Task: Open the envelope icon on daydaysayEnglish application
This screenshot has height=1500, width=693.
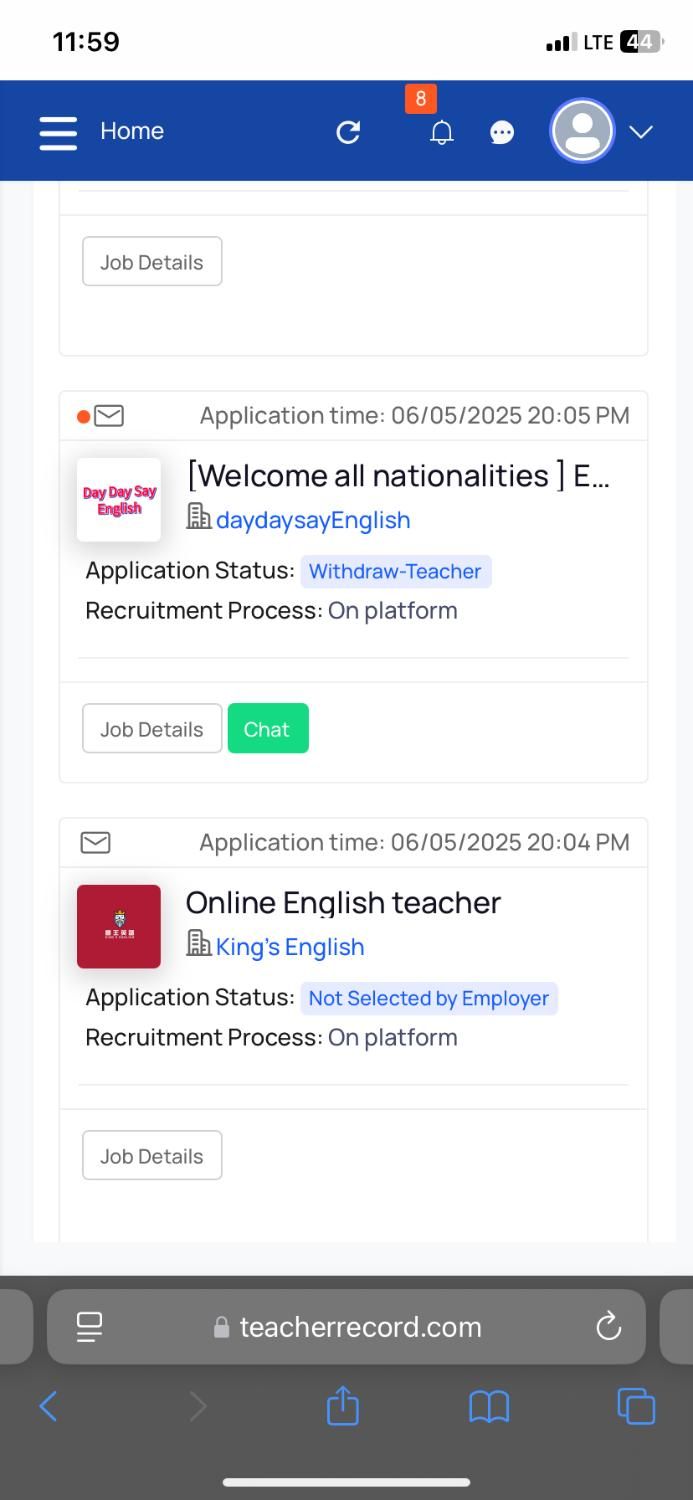Action: coord(108,416)
